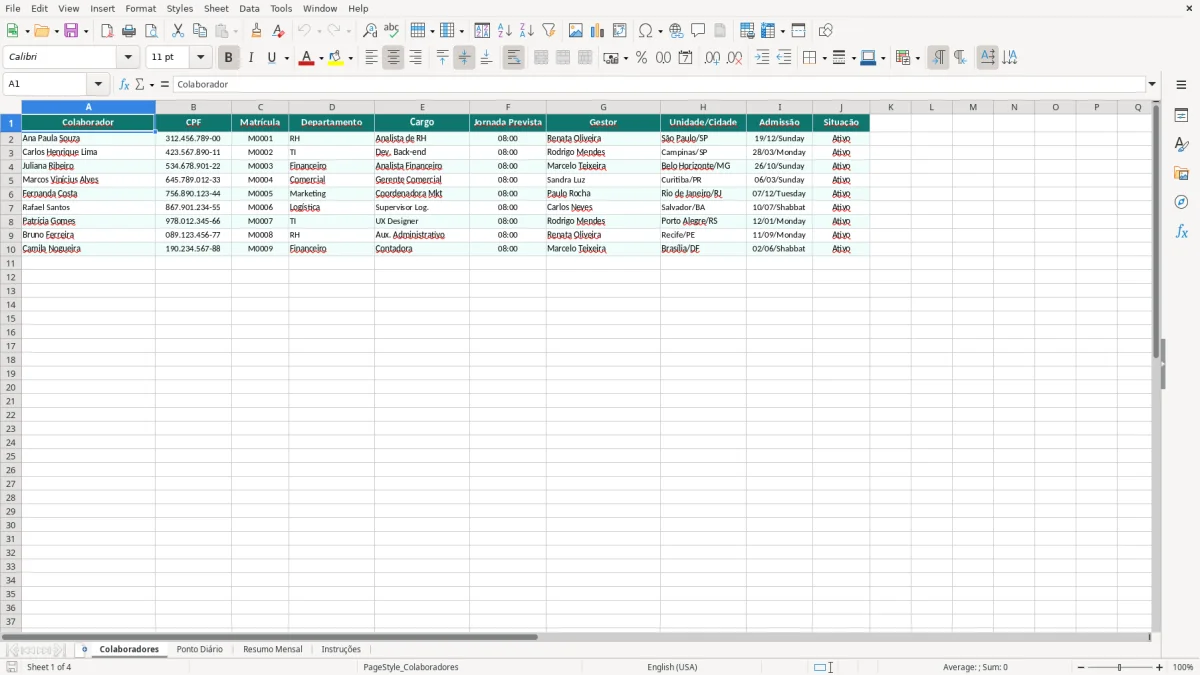The width and height of the screenshot is (1200, 675).
Task: Toggle Wrap Text button
Action: coord(513,58)
